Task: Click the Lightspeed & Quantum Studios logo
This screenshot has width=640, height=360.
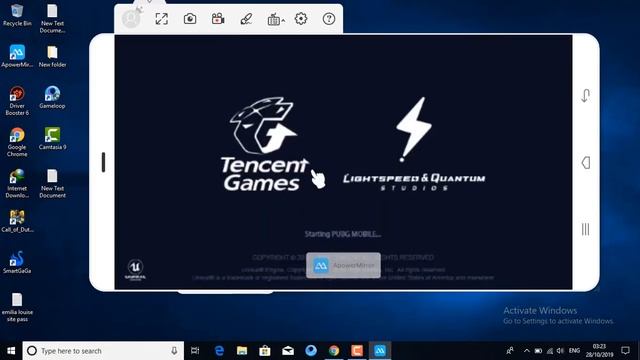Action: click(x=414, y=144)
